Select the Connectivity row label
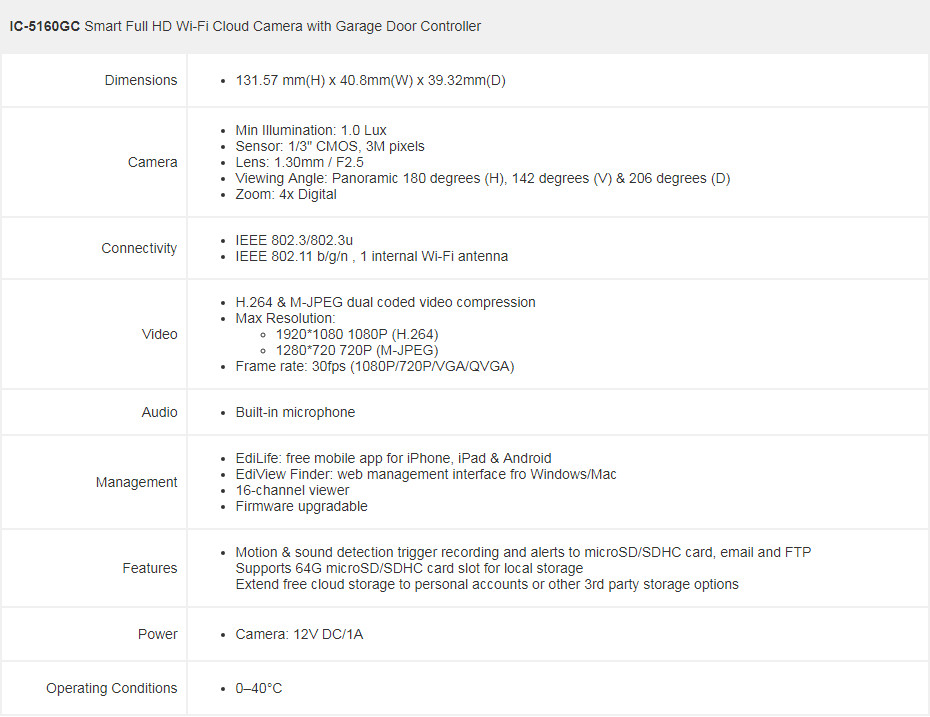Viewport: 930px width, 717px height. pos(139,248)
